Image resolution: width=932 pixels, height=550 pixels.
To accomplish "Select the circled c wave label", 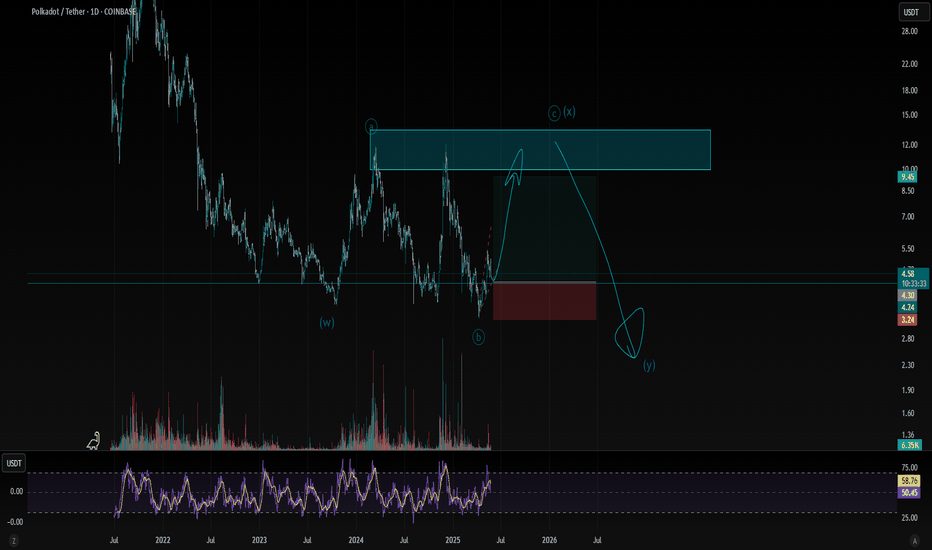I will coord(554,114).
